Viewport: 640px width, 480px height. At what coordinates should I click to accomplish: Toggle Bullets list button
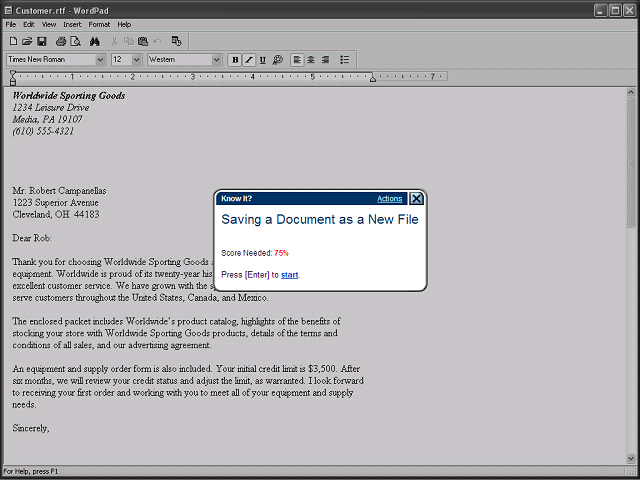point(344,60)
